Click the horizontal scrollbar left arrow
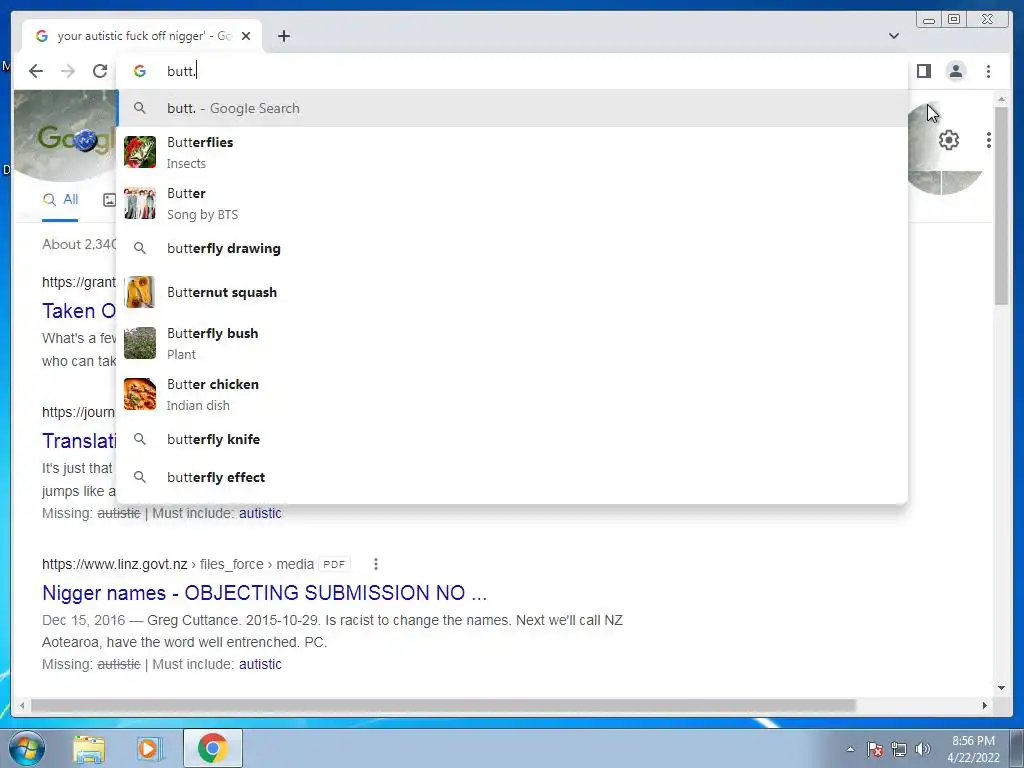The width and height of the screenshot is (1024, 768). pyautogui.click(x=22, y=705)
